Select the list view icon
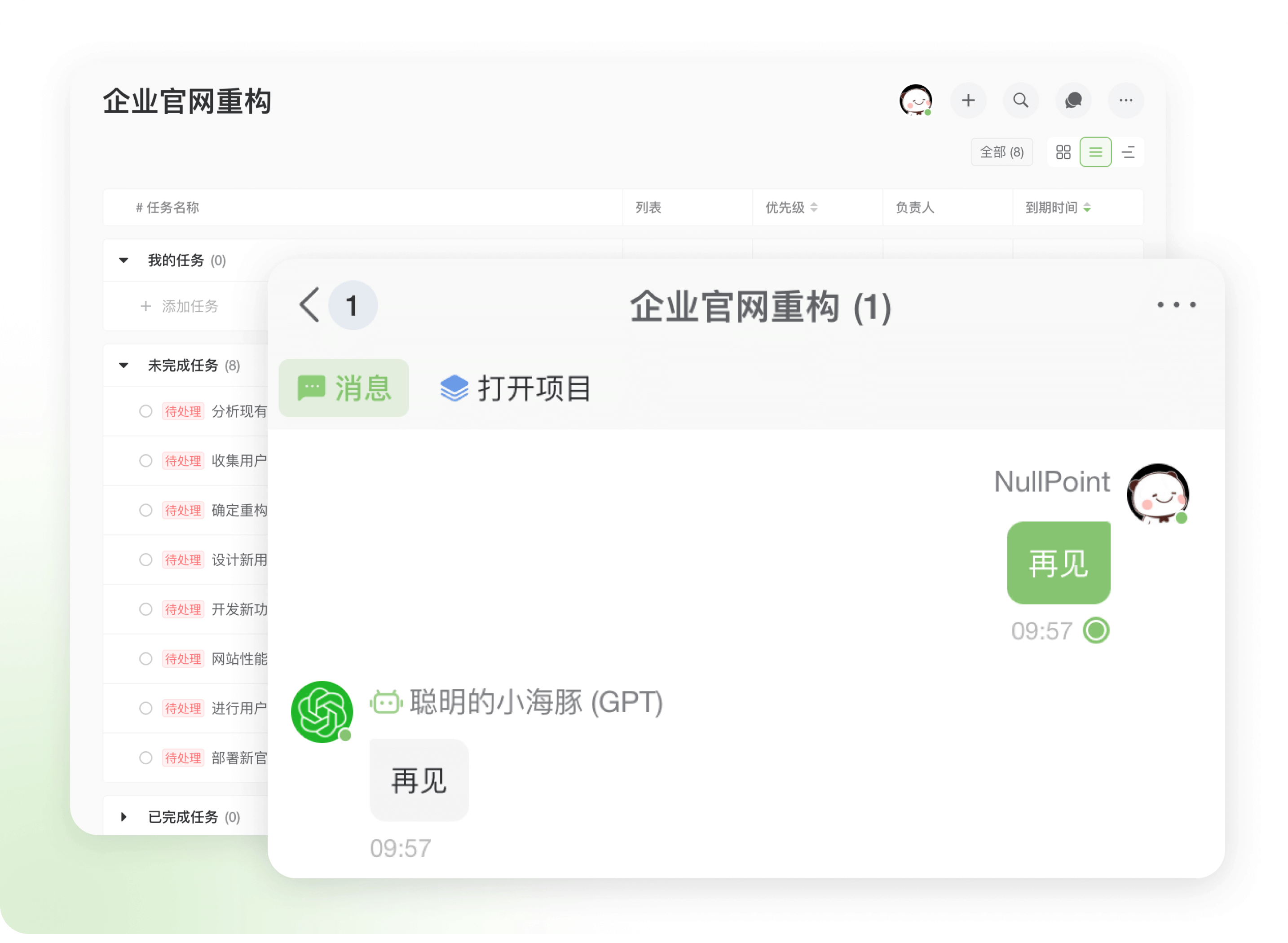1288x943 pixels. coord(1096,152)
